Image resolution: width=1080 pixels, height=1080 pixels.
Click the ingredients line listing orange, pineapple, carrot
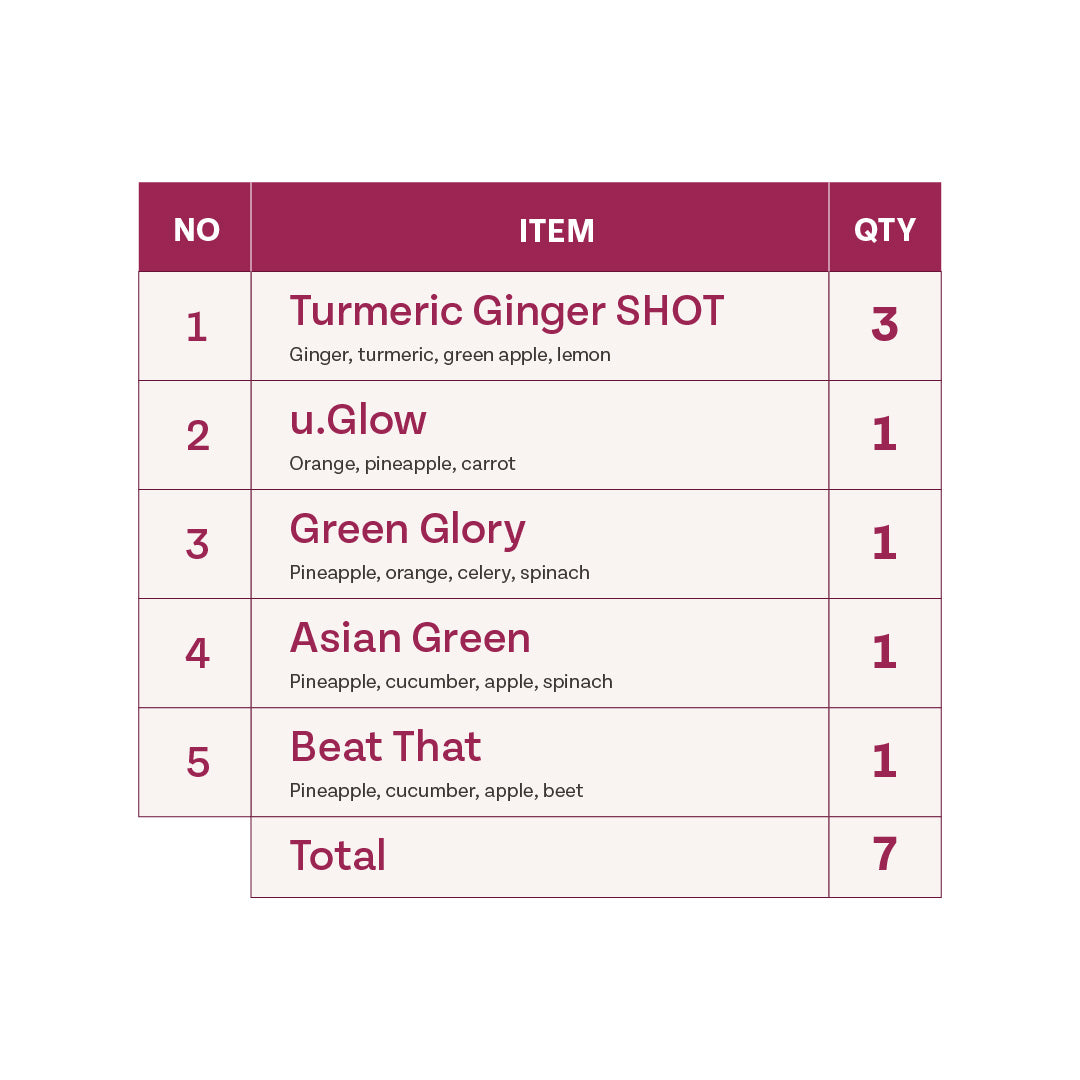402,464
